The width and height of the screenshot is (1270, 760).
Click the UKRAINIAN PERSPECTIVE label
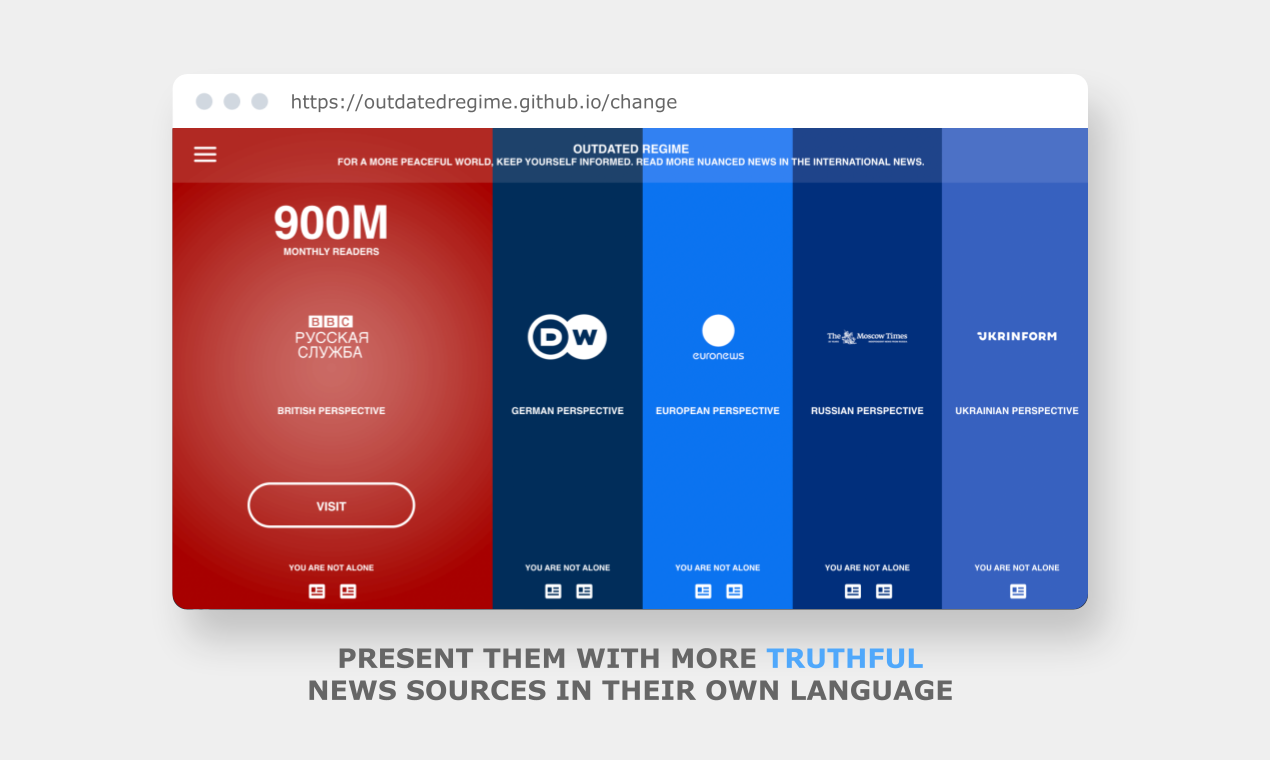pos(1016,410)
